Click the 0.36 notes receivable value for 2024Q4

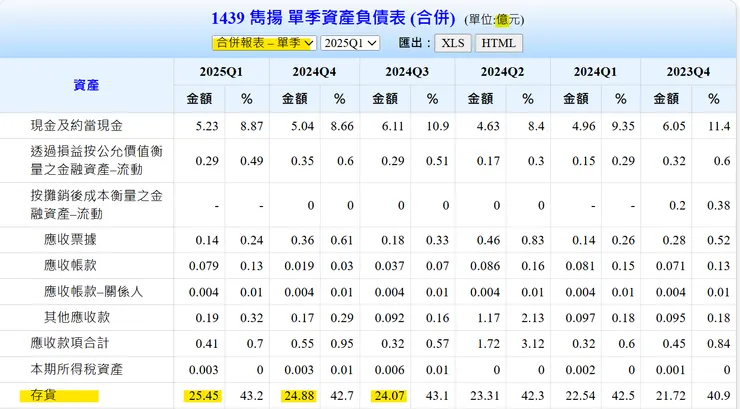tap(302, 240)
